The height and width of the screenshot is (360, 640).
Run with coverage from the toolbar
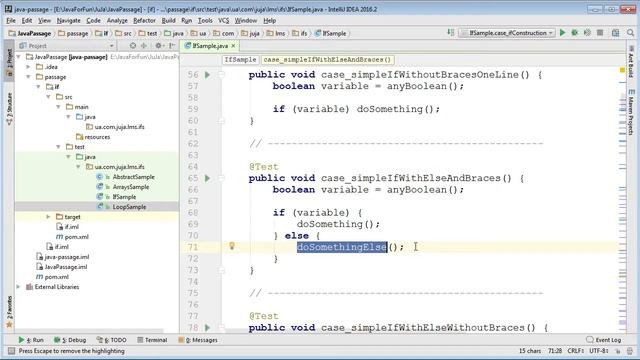587,33
